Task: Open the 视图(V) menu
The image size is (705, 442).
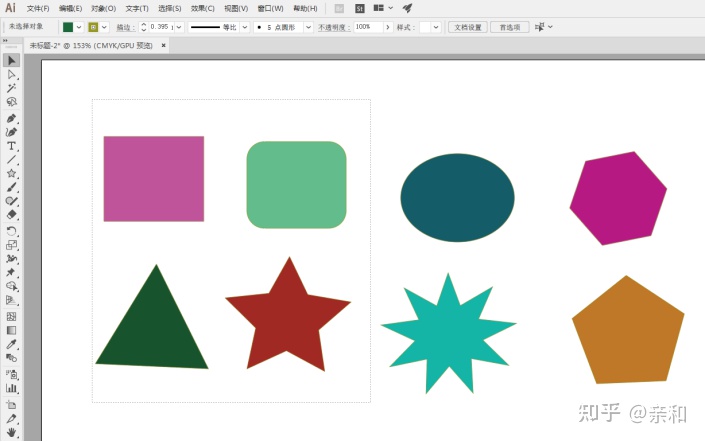Action: pyautogui.click(x=236, y=9)
